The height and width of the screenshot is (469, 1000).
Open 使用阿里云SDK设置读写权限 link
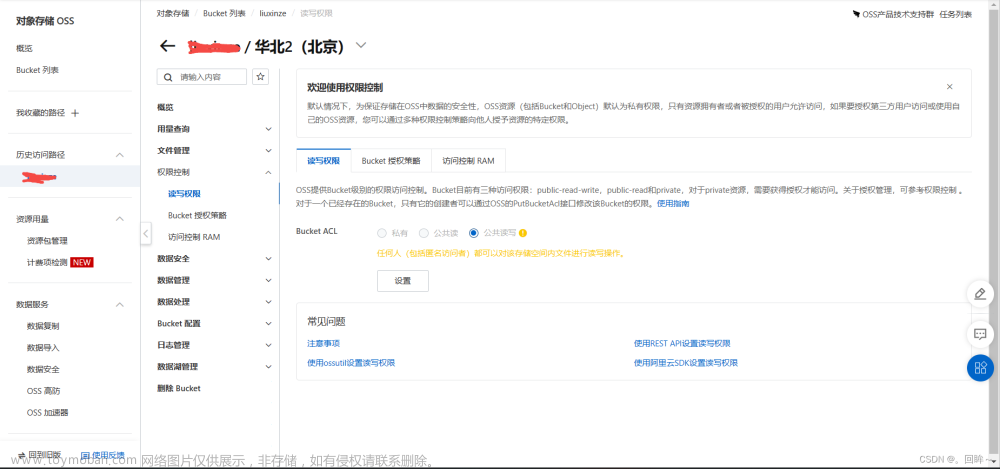click(x=686, y=362)
